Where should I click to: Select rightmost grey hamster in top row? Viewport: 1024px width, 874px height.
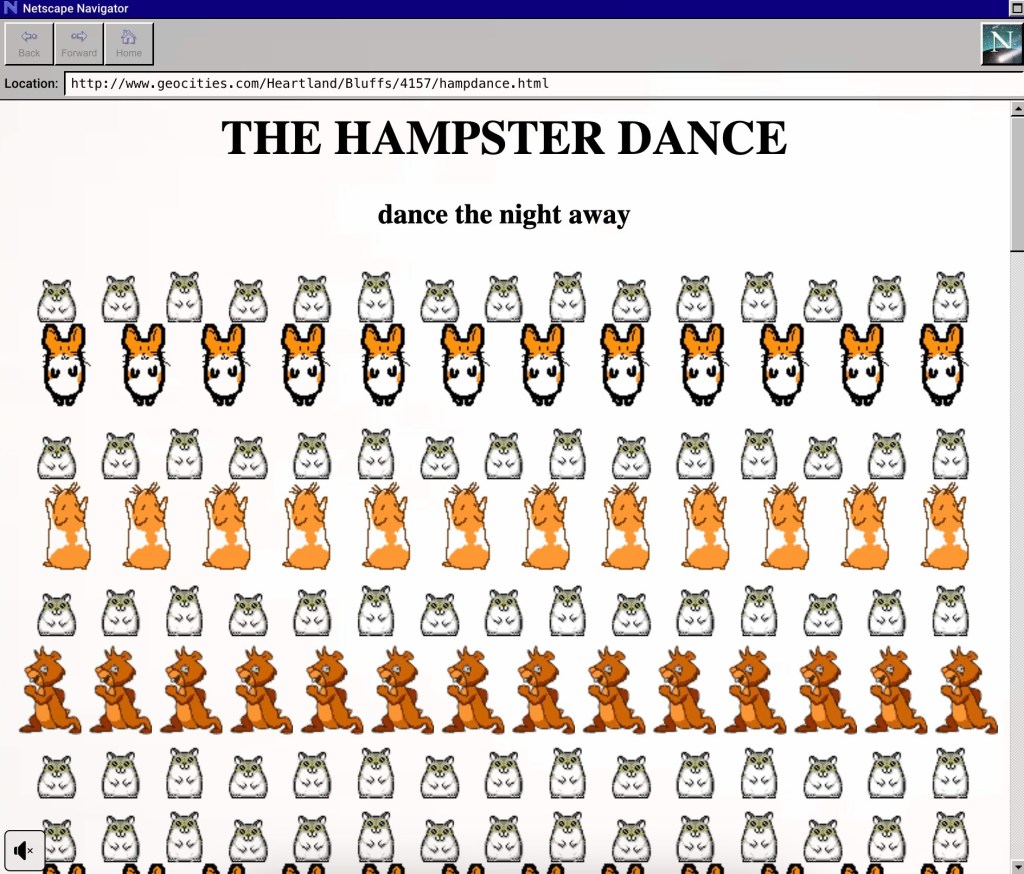(950, 297)
